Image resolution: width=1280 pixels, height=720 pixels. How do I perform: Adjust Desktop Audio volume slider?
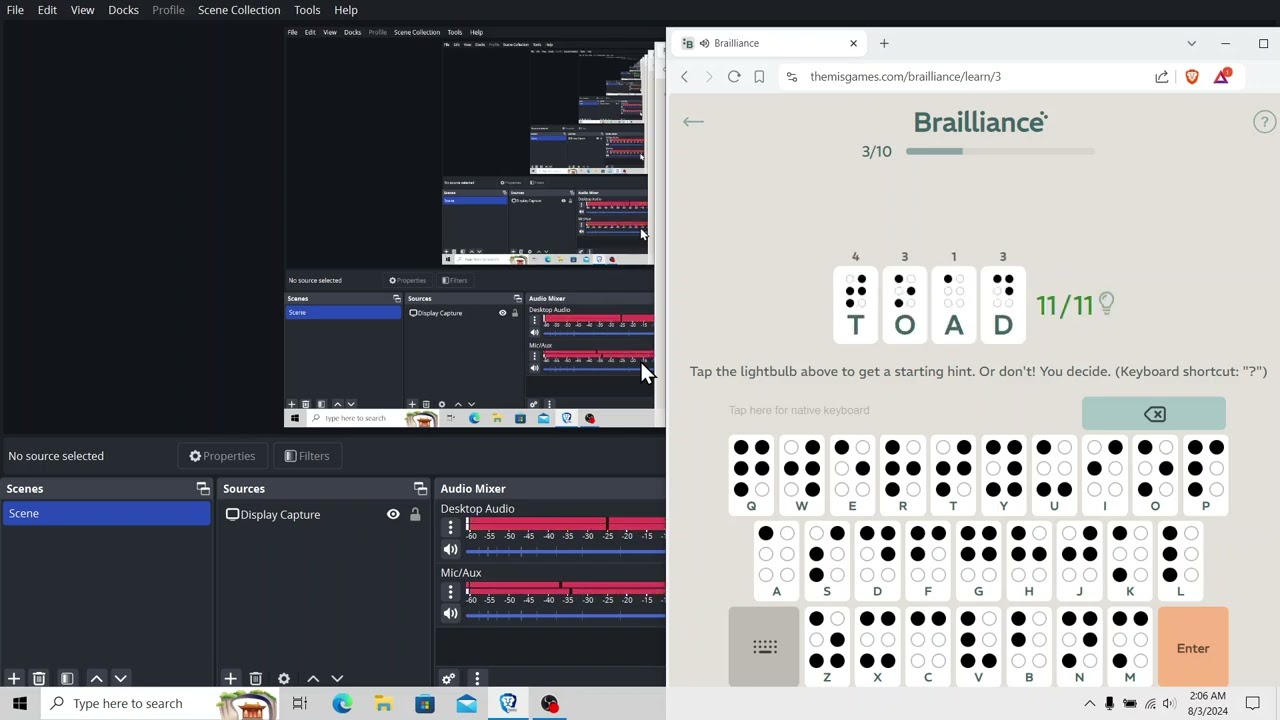(565, 550)
